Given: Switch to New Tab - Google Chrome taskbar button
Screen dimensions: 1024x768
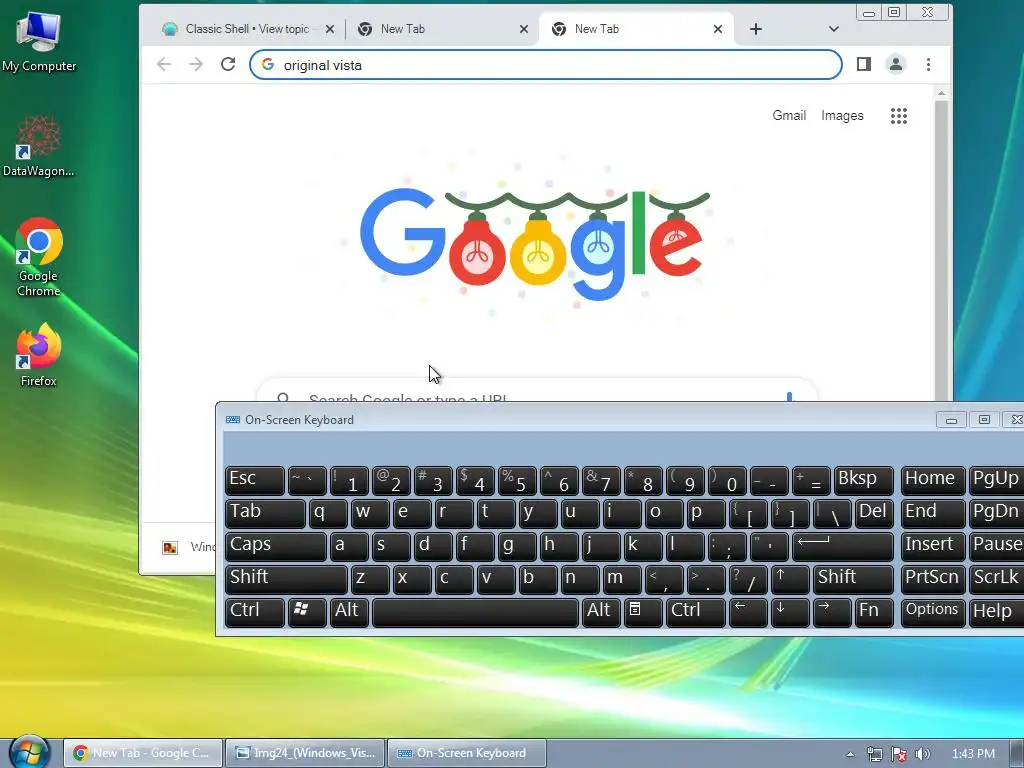Looking at the screenshot, I should pos(144,753).
